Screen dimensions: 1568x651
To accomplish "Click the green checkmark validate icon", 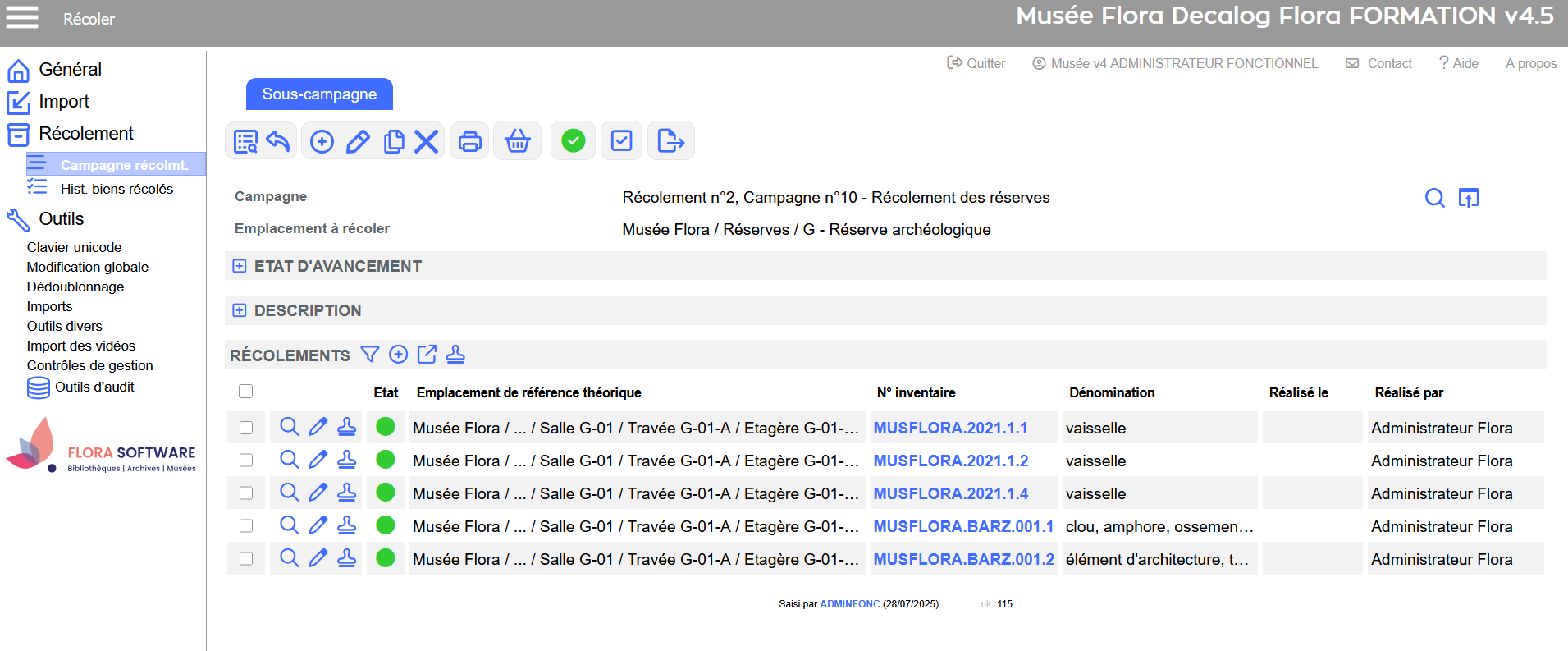I will click(x=573, y=141).
